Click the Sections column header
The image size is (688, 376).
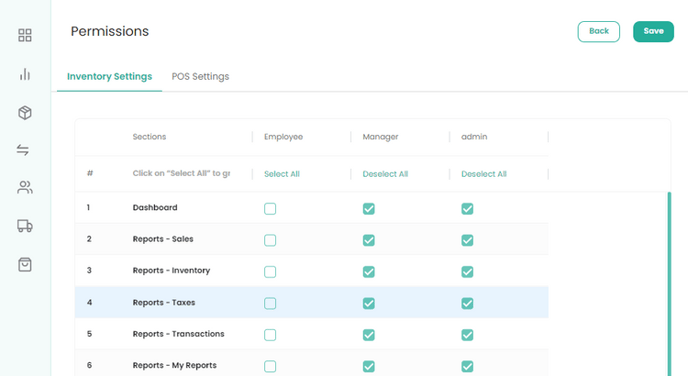click(x=149, y=136)
